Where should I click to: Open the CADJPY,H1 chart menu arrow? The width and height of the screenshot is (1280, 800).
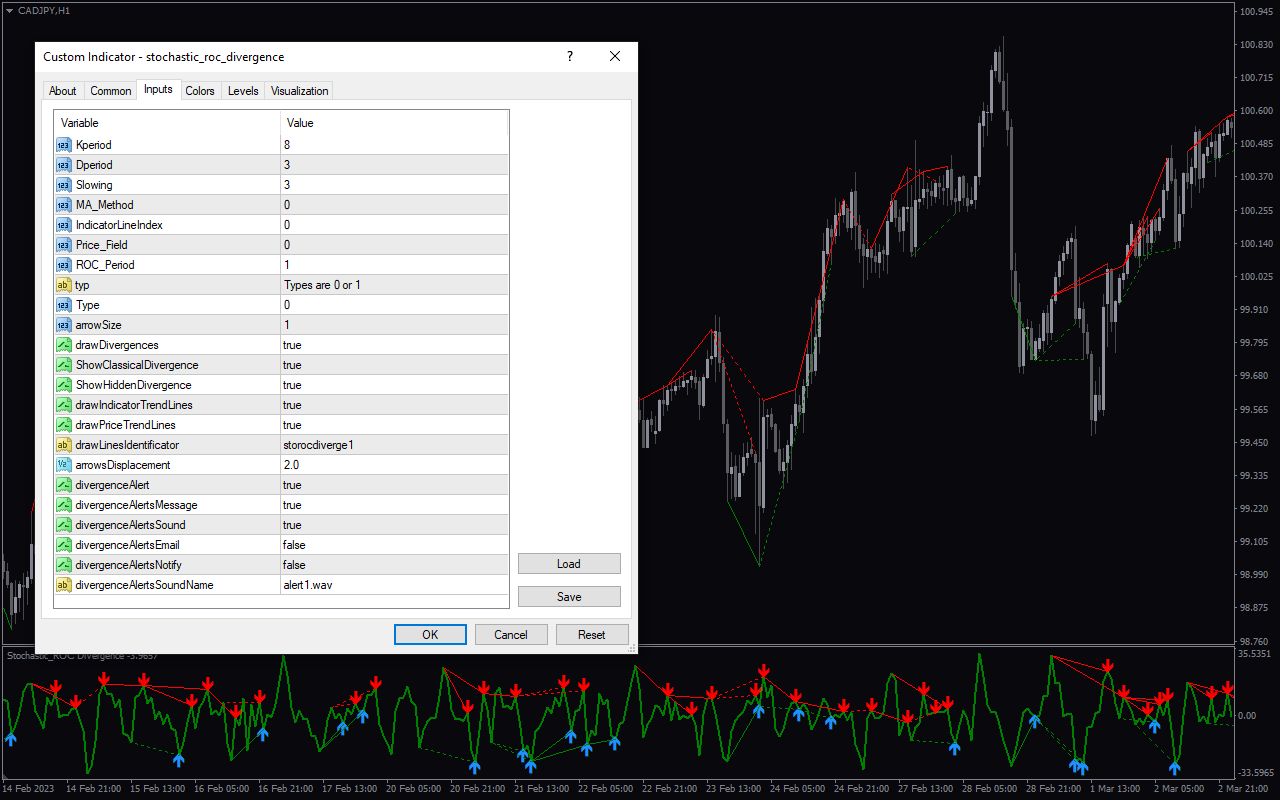(9, 10)
